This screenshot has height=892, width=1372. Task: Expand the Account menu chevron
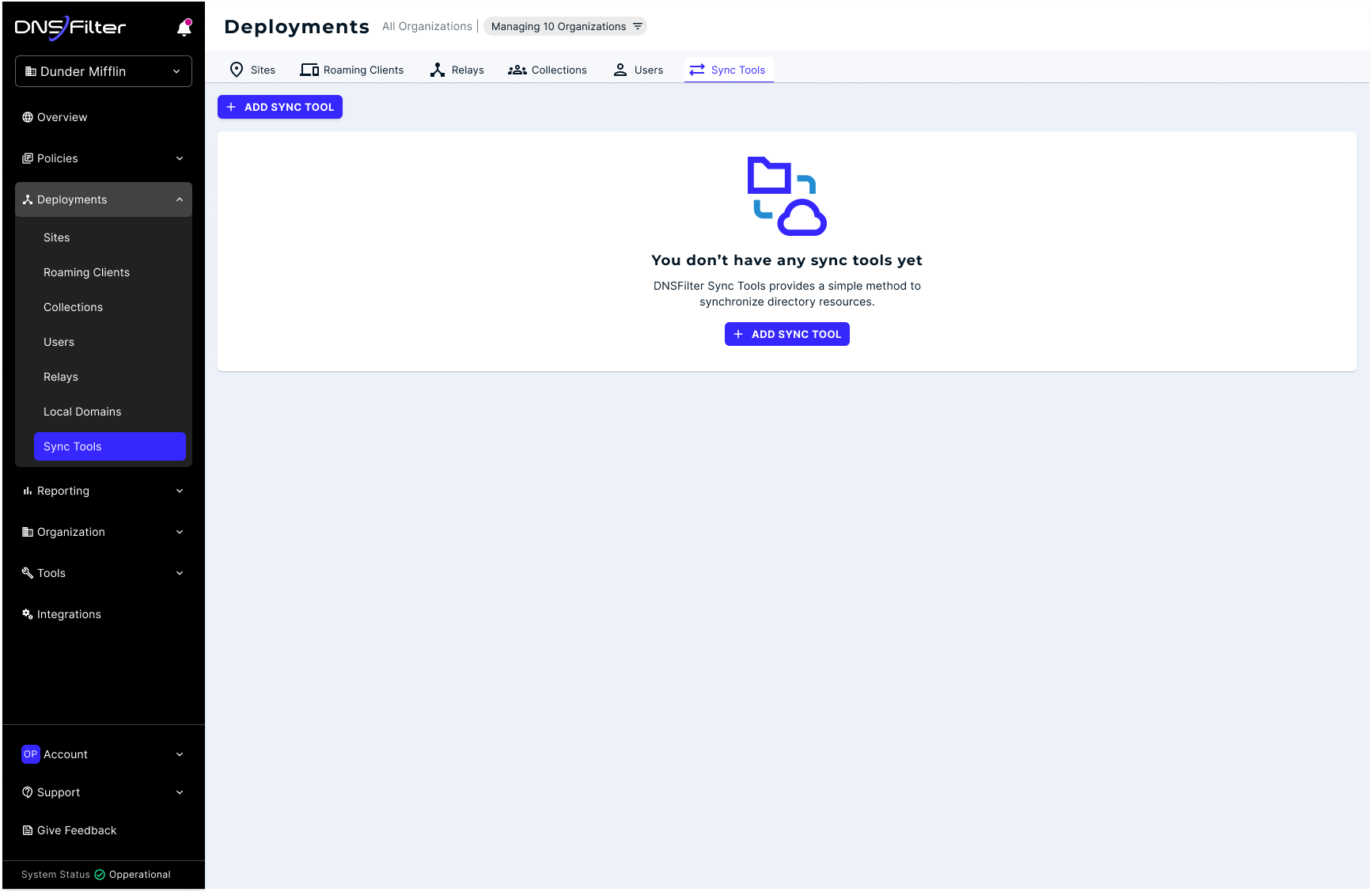(x=180, y=754)
